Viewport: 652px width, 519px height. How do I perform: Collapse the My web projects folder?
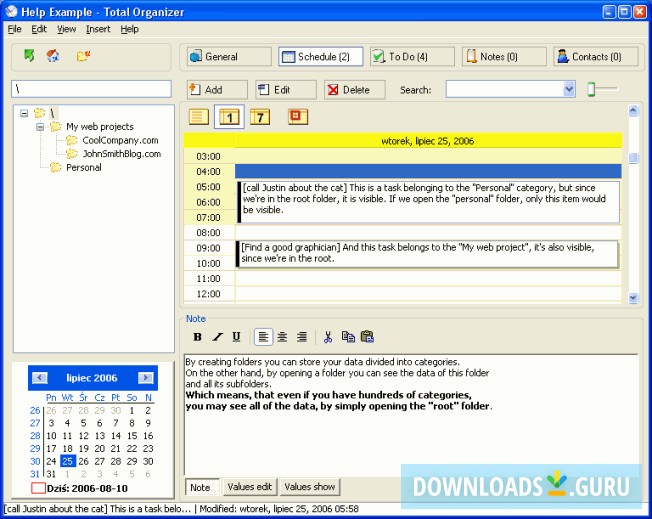(x=40, y=127)
